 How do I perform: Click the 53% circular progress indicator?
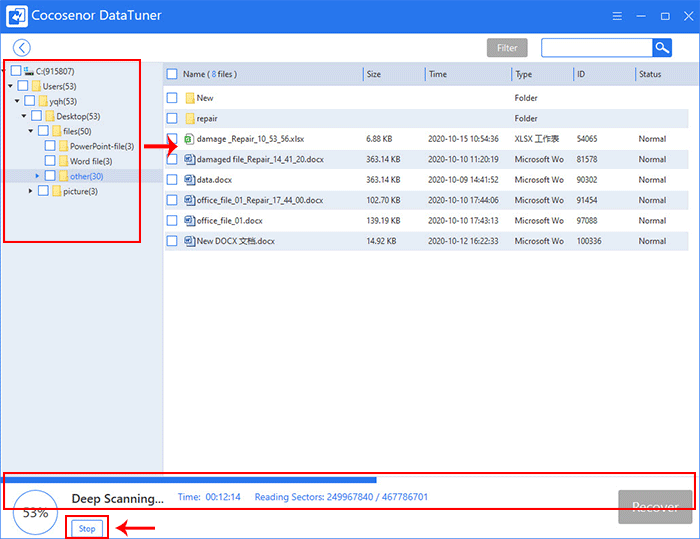point(35,512)
